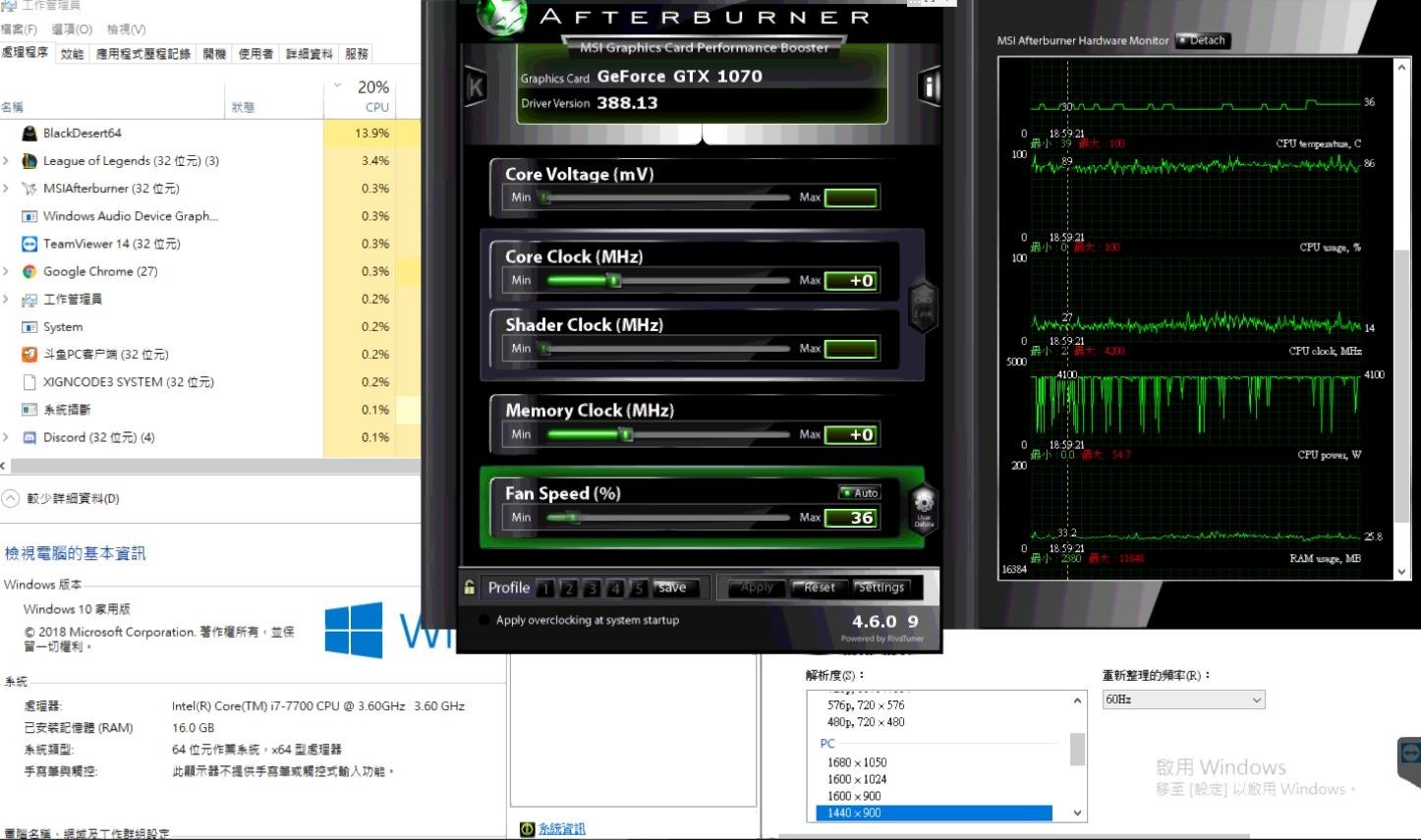Click the Memory Clock slider handle
Image resolution: width=1421 pixels, height=840 pixels.
pyautogui.click(x=626, y=434)
